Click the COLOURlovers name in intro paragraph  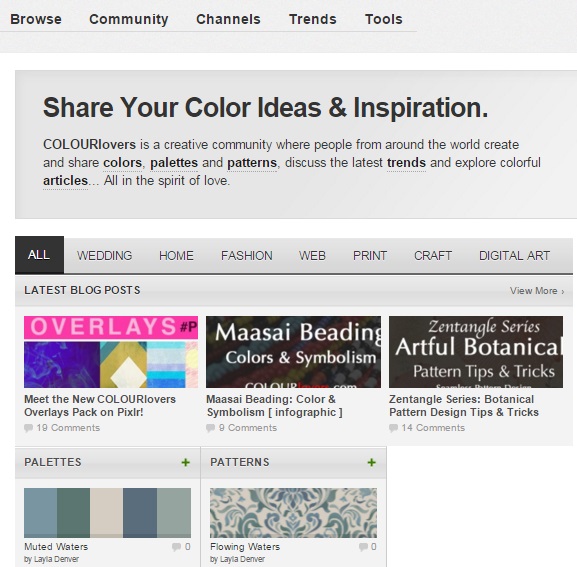[89, 145]
